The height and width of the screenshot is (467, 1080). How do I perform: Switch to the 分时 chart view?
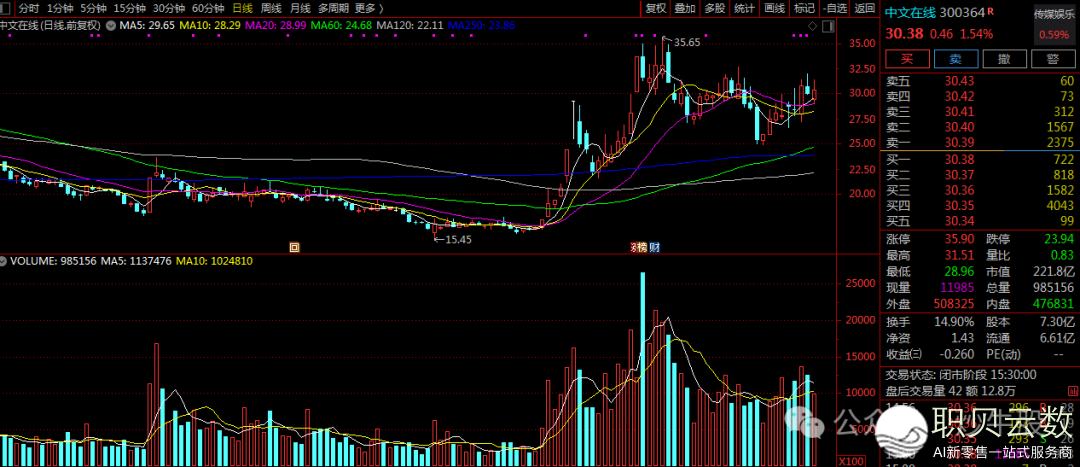click(x=29, y=7)
